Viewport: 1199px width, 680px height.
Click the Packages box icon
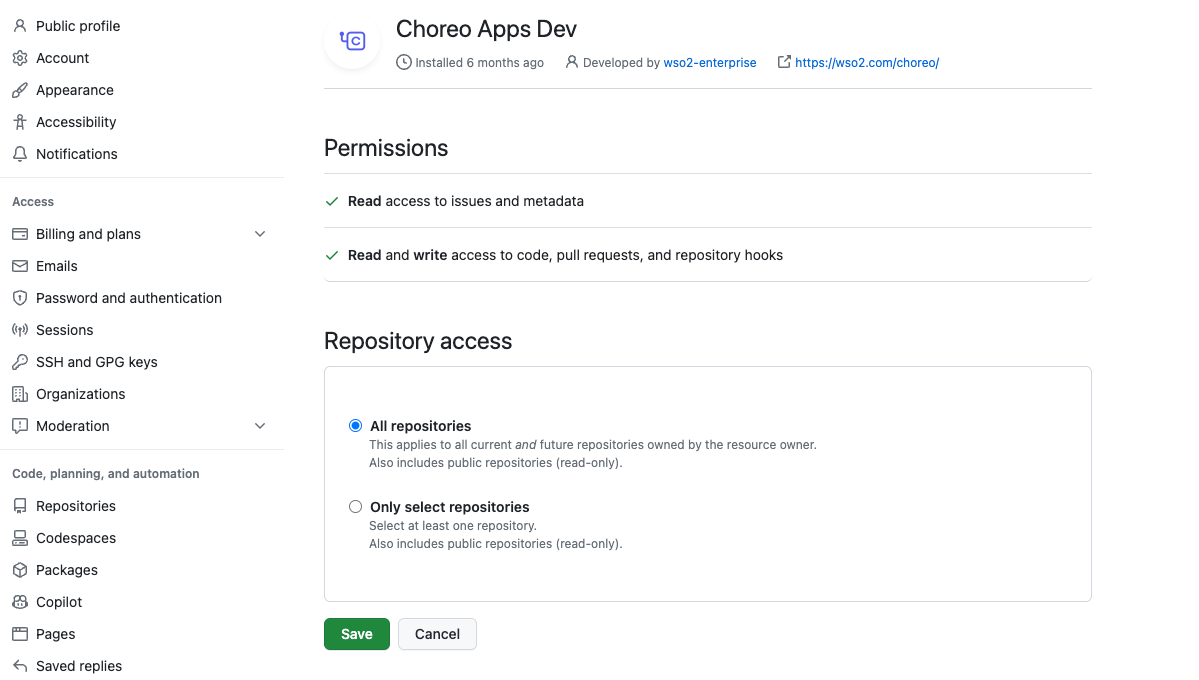[20, 570]
